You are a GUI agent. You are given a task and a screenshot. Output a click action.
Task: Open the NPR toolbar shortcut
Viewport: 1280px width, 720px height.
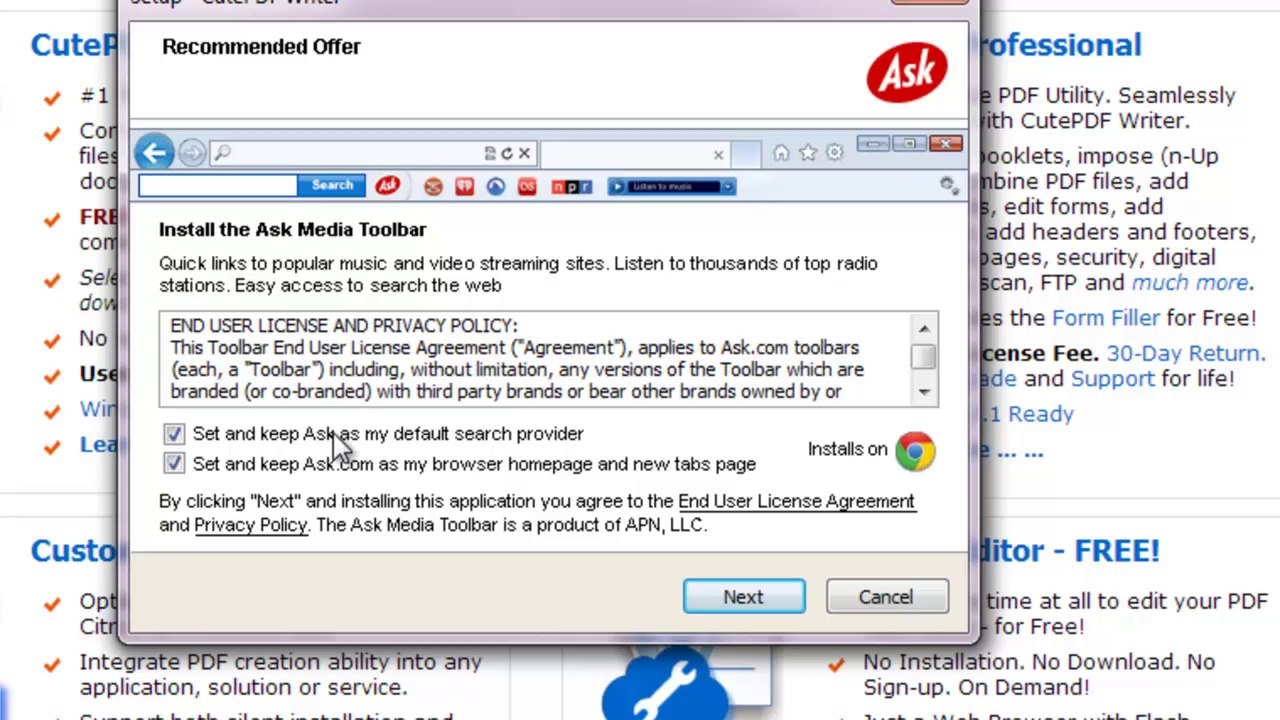click(x=571, y=187)
